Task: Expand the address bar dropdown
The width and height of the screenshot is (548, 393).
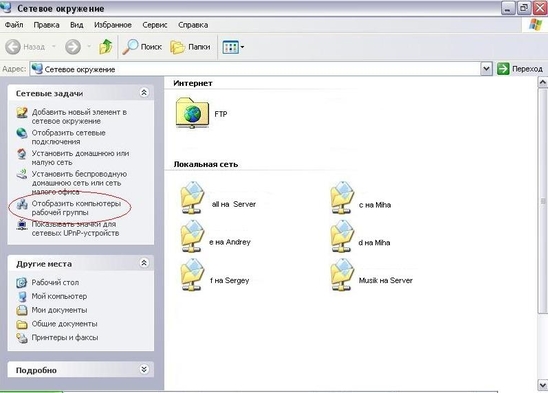Action: [486, 69]
